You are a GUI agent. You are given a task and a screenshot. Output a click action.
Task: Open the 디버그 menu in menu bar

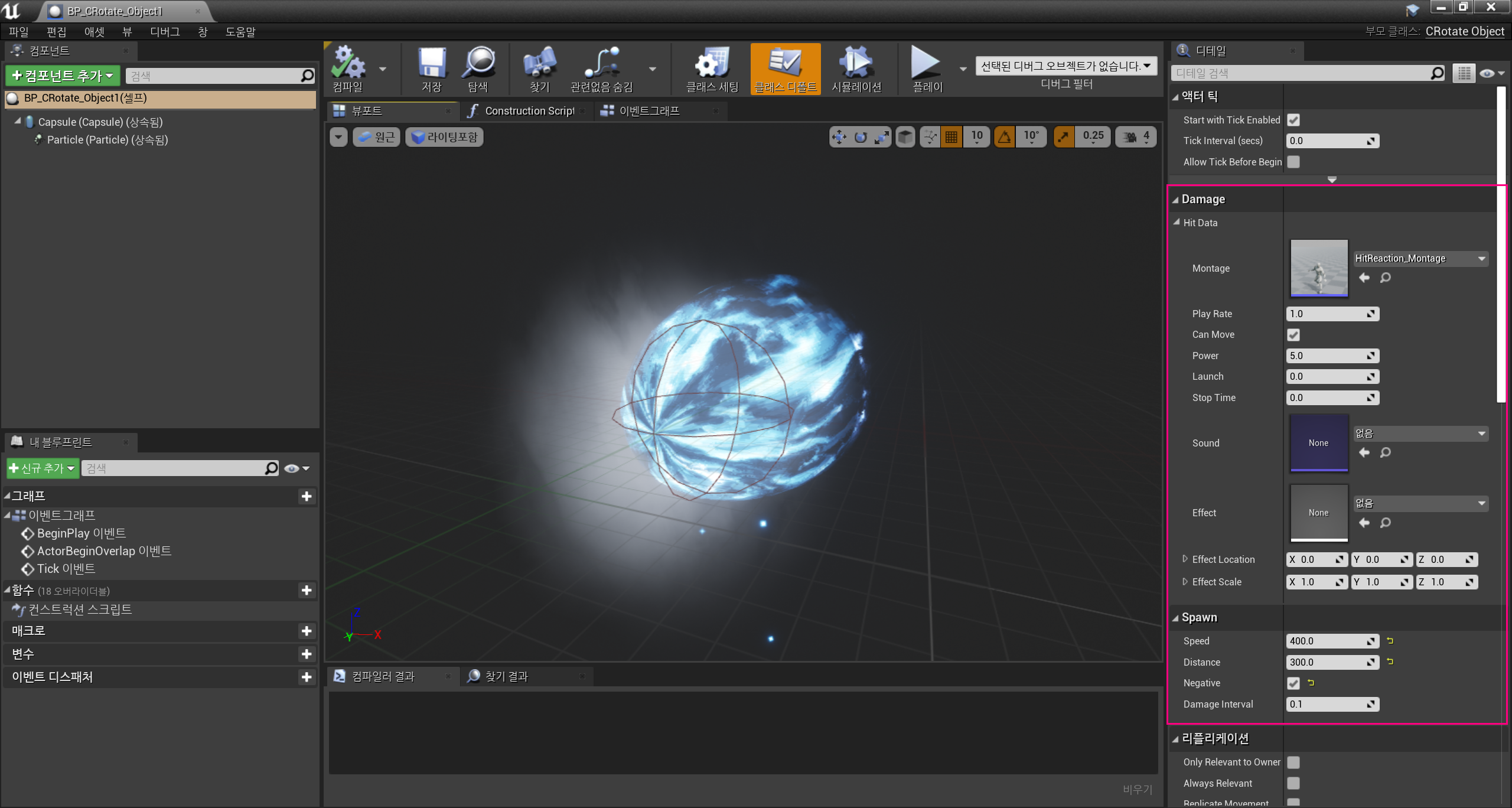(164, 32)
